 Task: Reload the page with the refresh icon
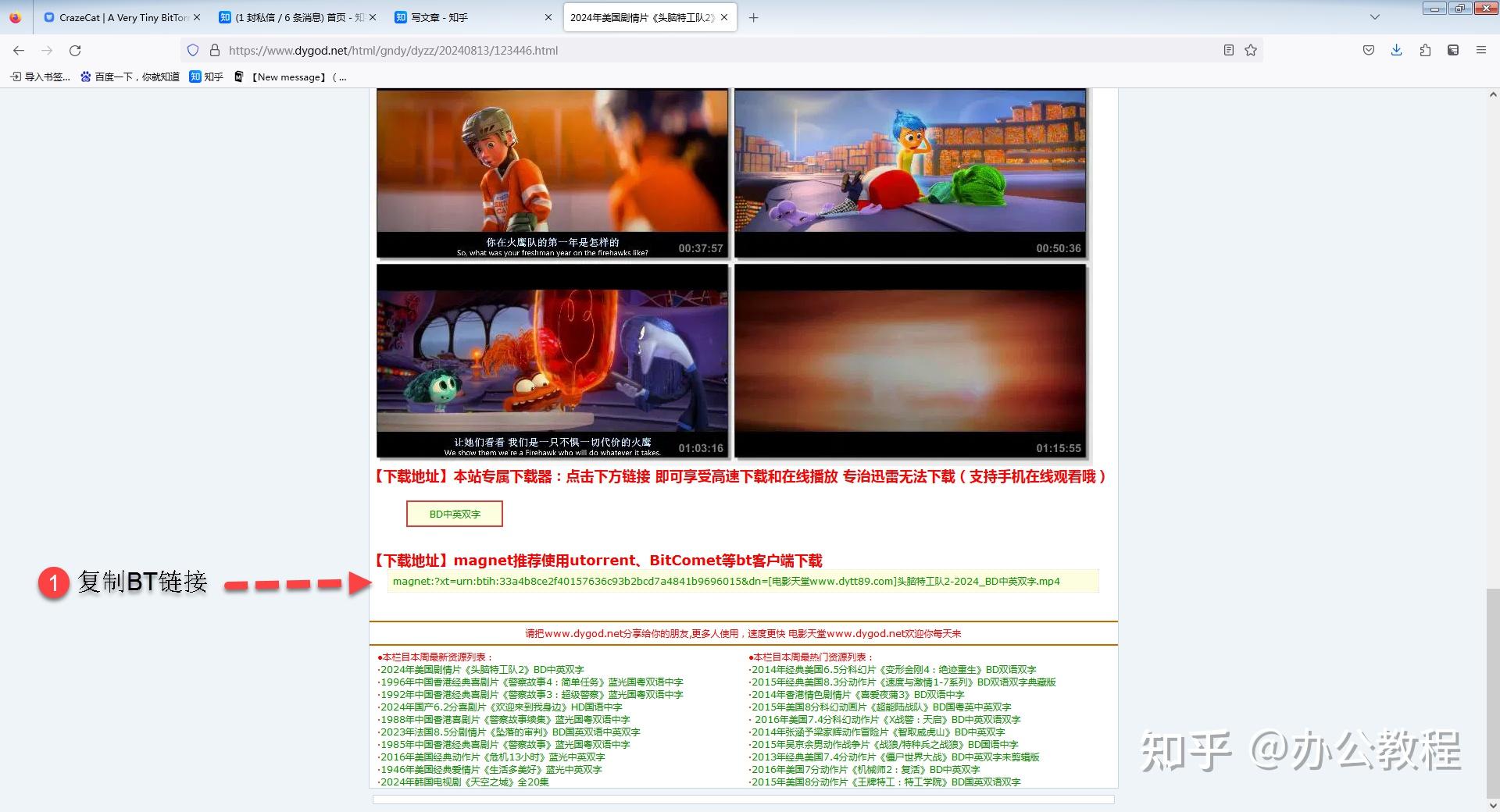pyautogui.click(x=75, y=50)
